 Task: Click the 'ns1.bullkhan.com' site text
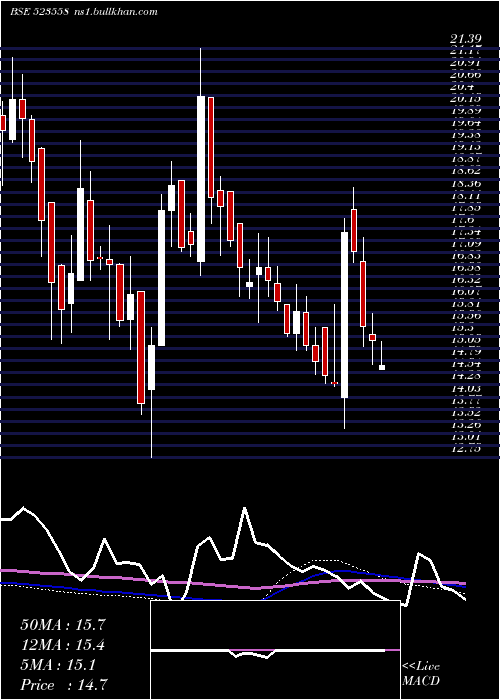pos(114,11)
